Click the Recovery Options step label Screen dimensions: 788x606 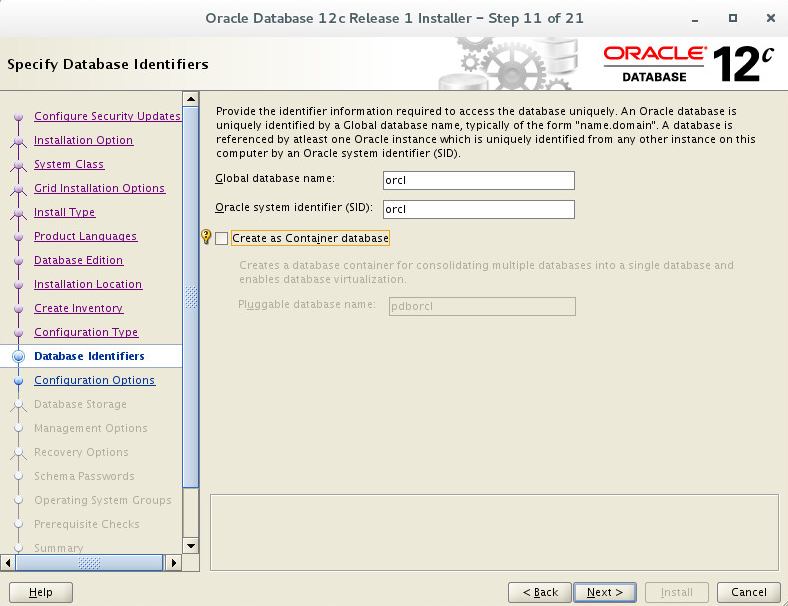coord(81,452)
